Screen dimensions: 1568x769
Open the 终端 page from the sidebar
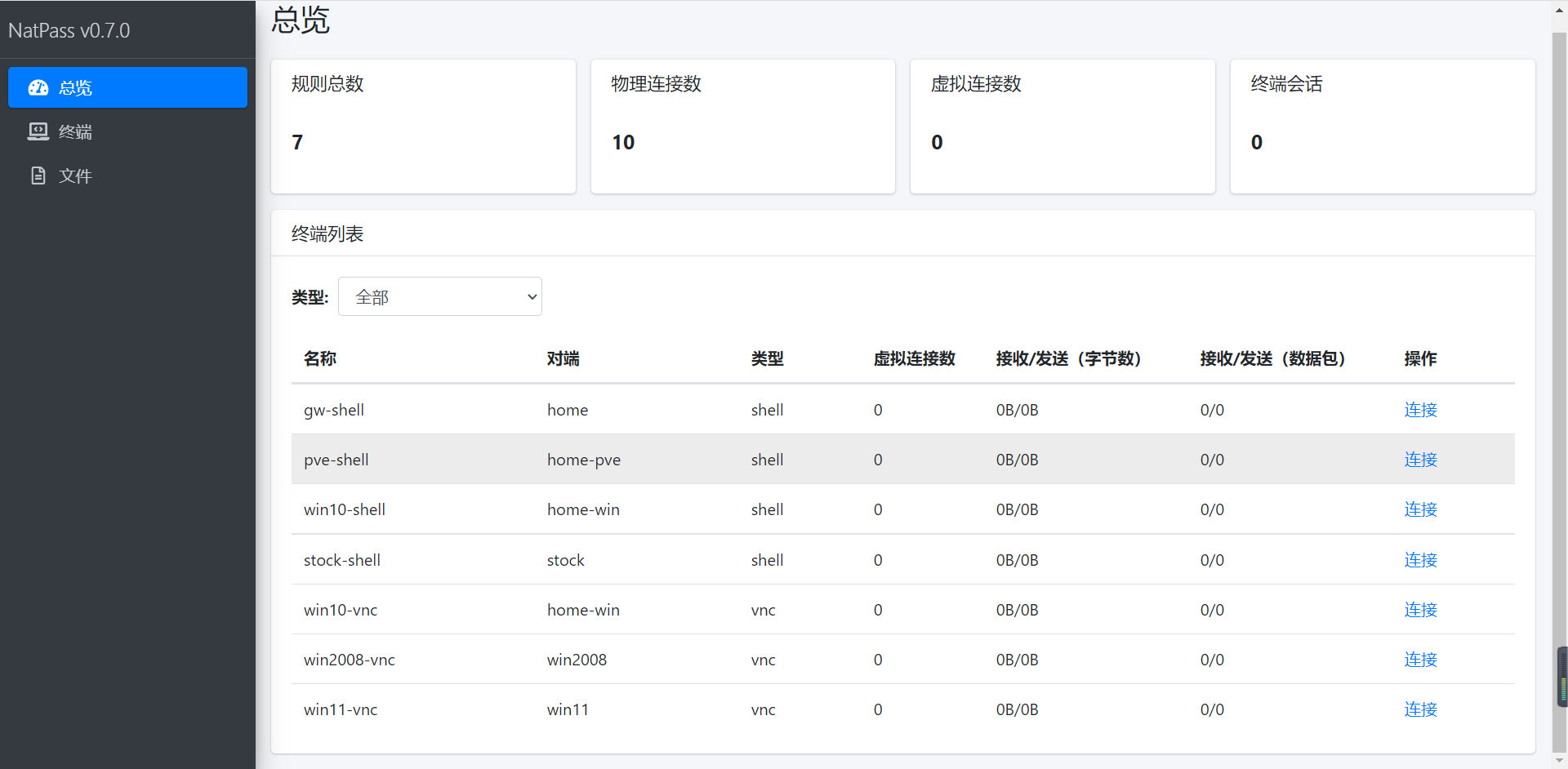point(74,131)
